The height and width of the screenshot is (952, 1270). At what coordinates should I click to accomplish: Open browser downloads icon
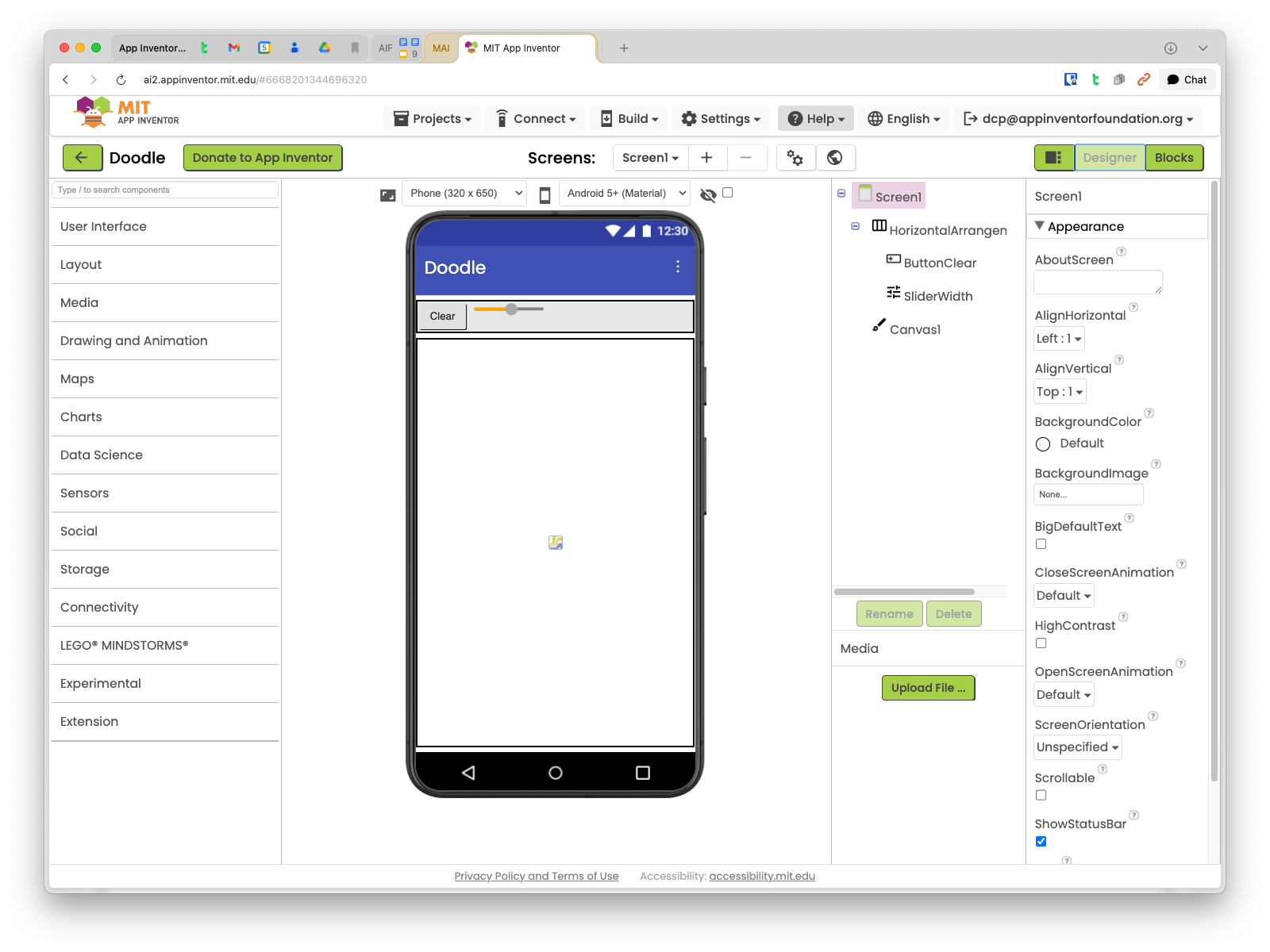[1171, 48]
